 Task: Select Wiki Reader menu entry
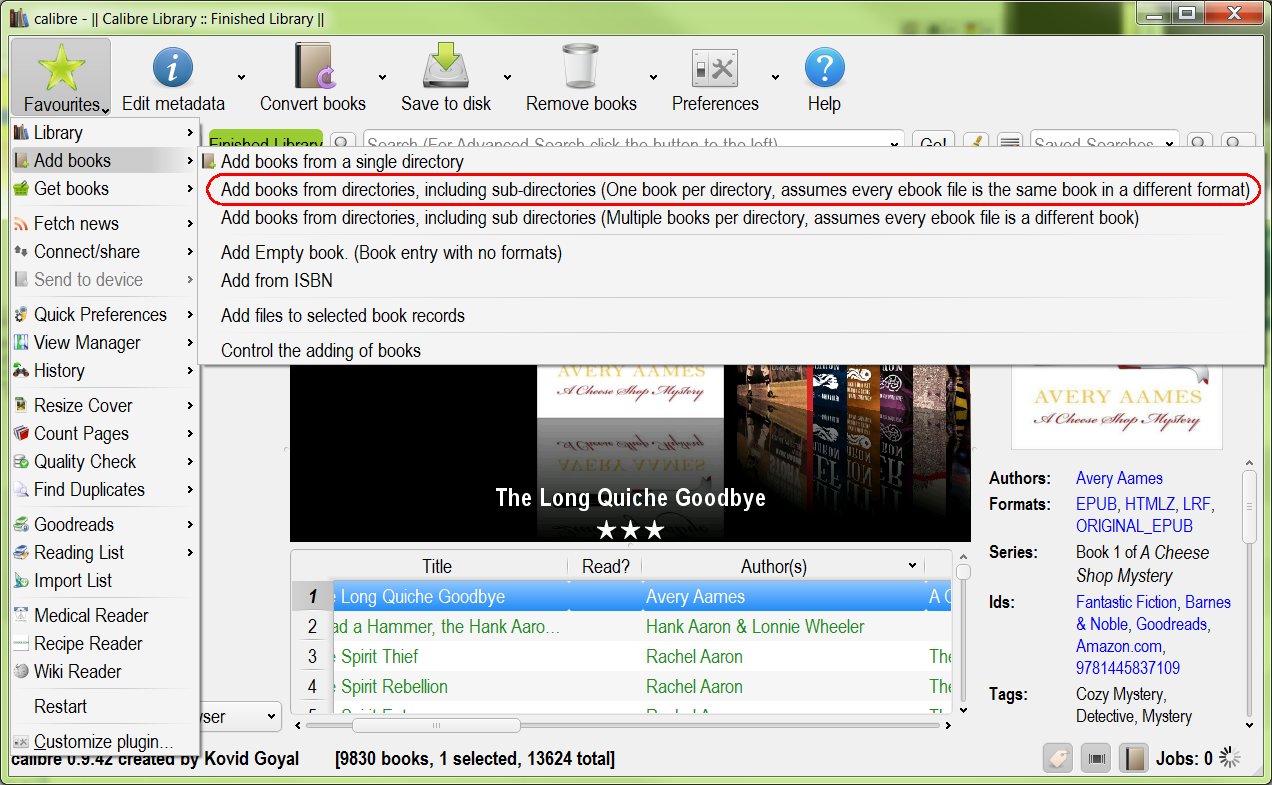pyautogui.click(x=104, y=671)
